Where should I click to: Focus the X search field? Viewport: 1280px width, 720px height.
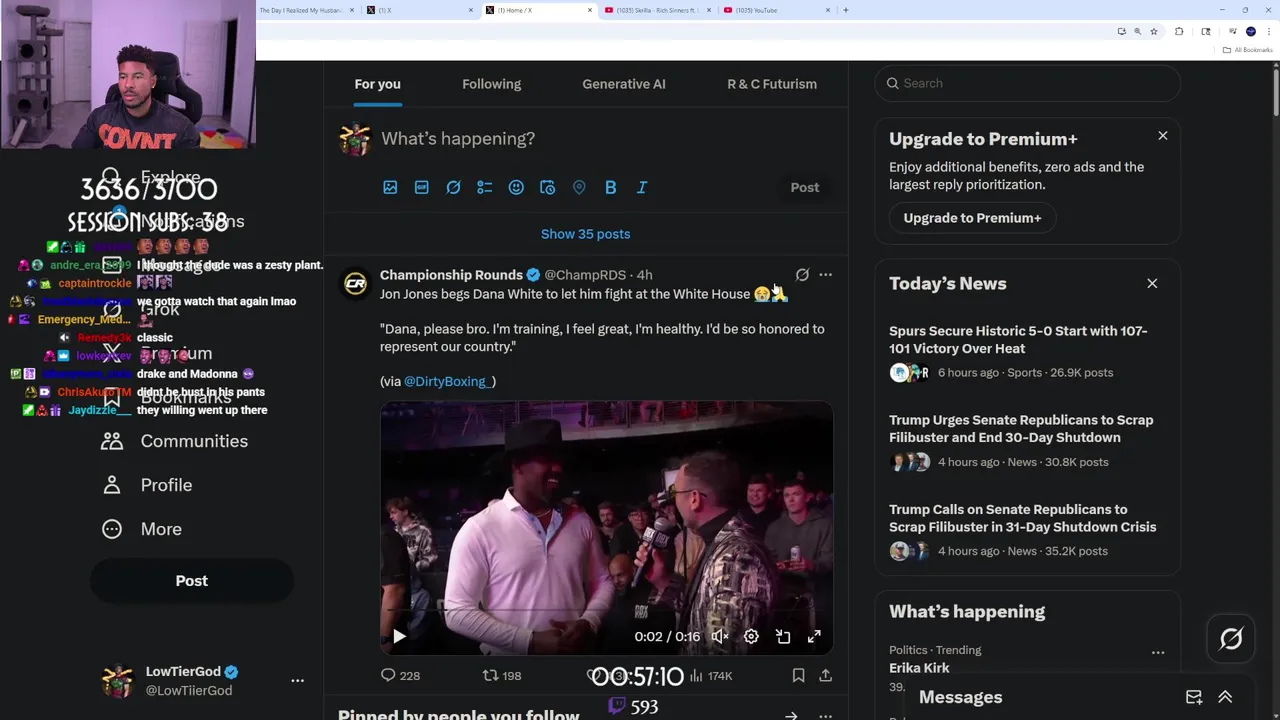[x=1027, y=83]
